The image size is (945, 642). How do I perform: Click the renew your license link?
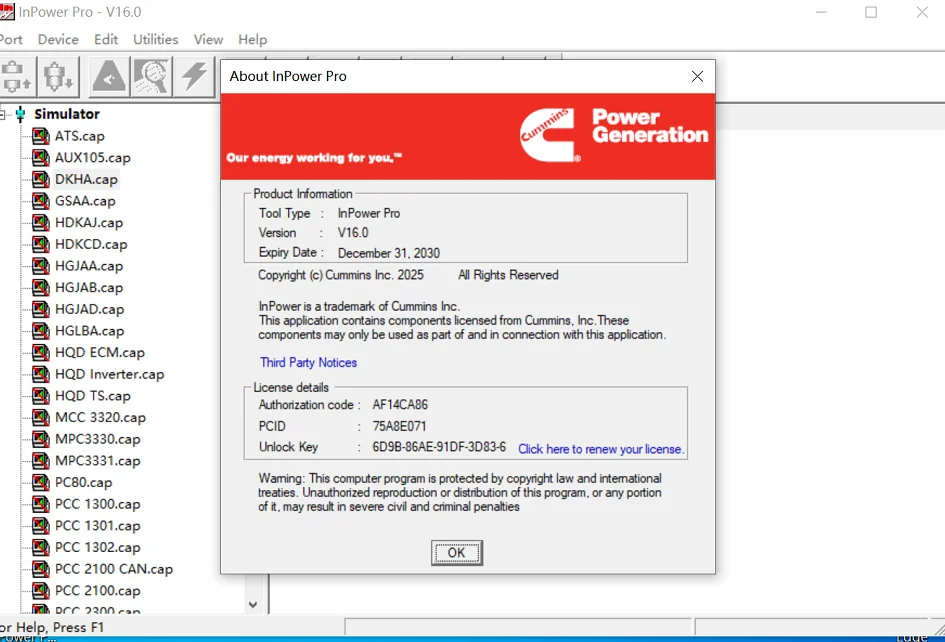point(601,449)
